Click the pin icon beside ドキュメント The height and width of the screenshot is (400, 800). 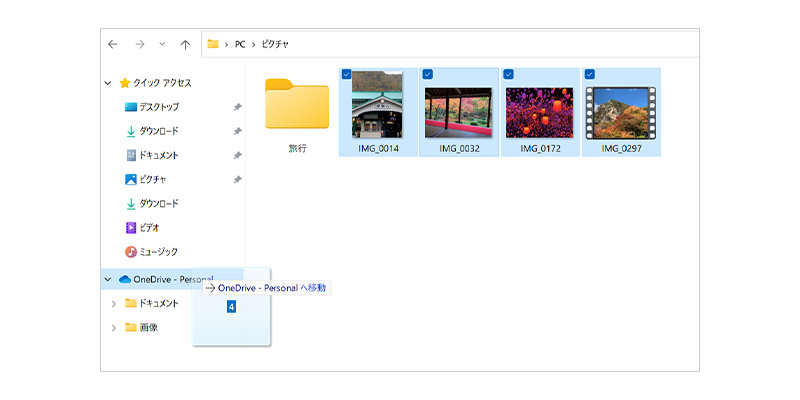(237, 155)
